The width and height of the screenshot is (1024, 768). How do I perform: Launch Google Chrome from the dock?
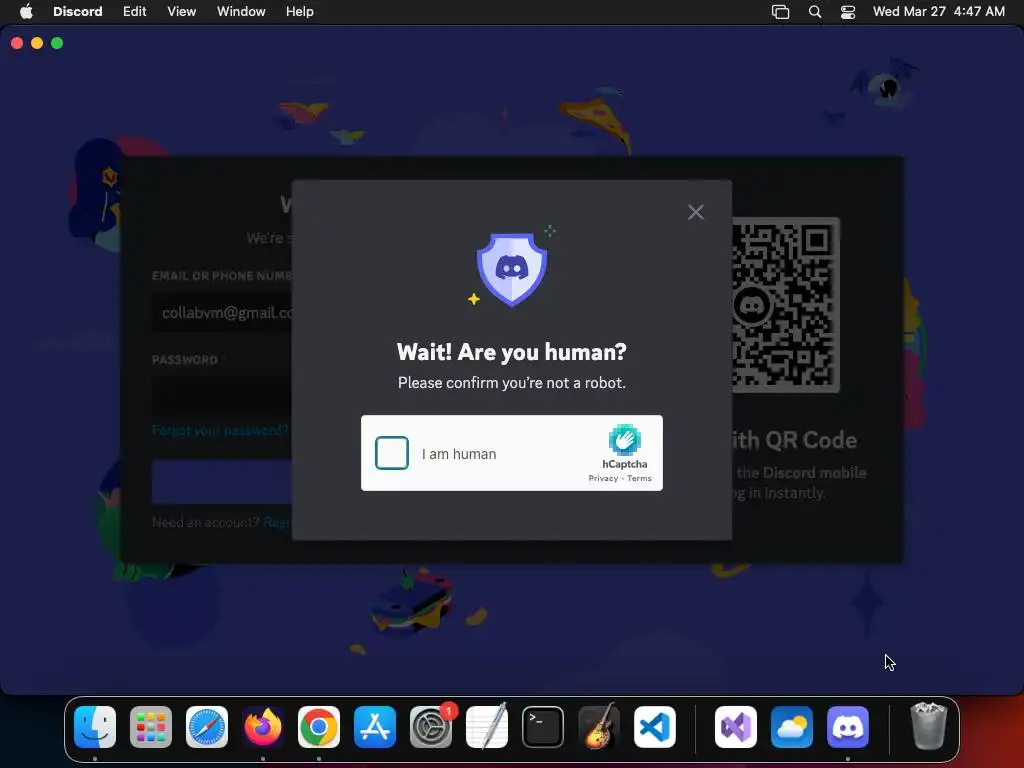point(319,727)
